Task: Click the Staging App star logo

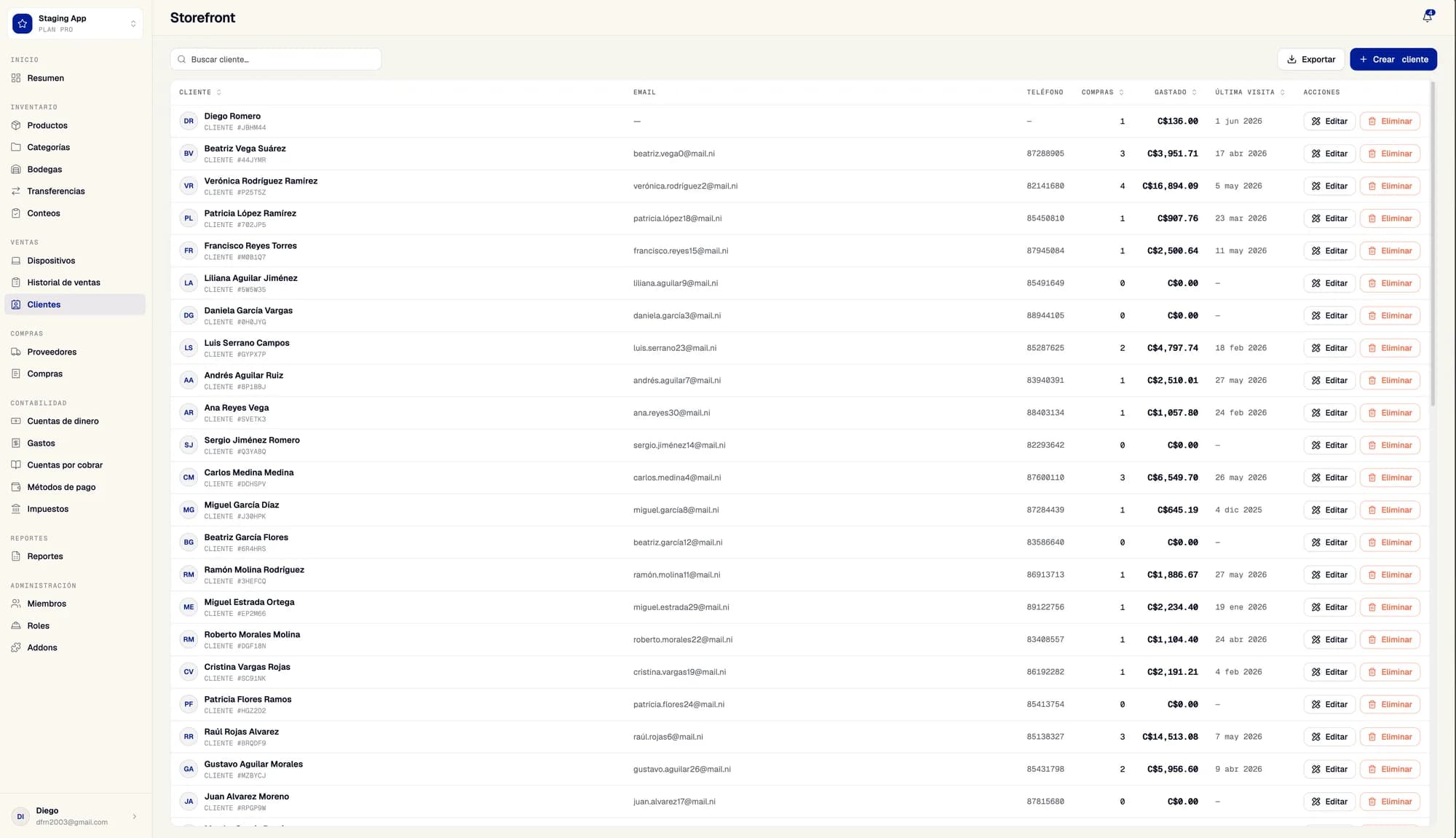Action: (23, 24)
